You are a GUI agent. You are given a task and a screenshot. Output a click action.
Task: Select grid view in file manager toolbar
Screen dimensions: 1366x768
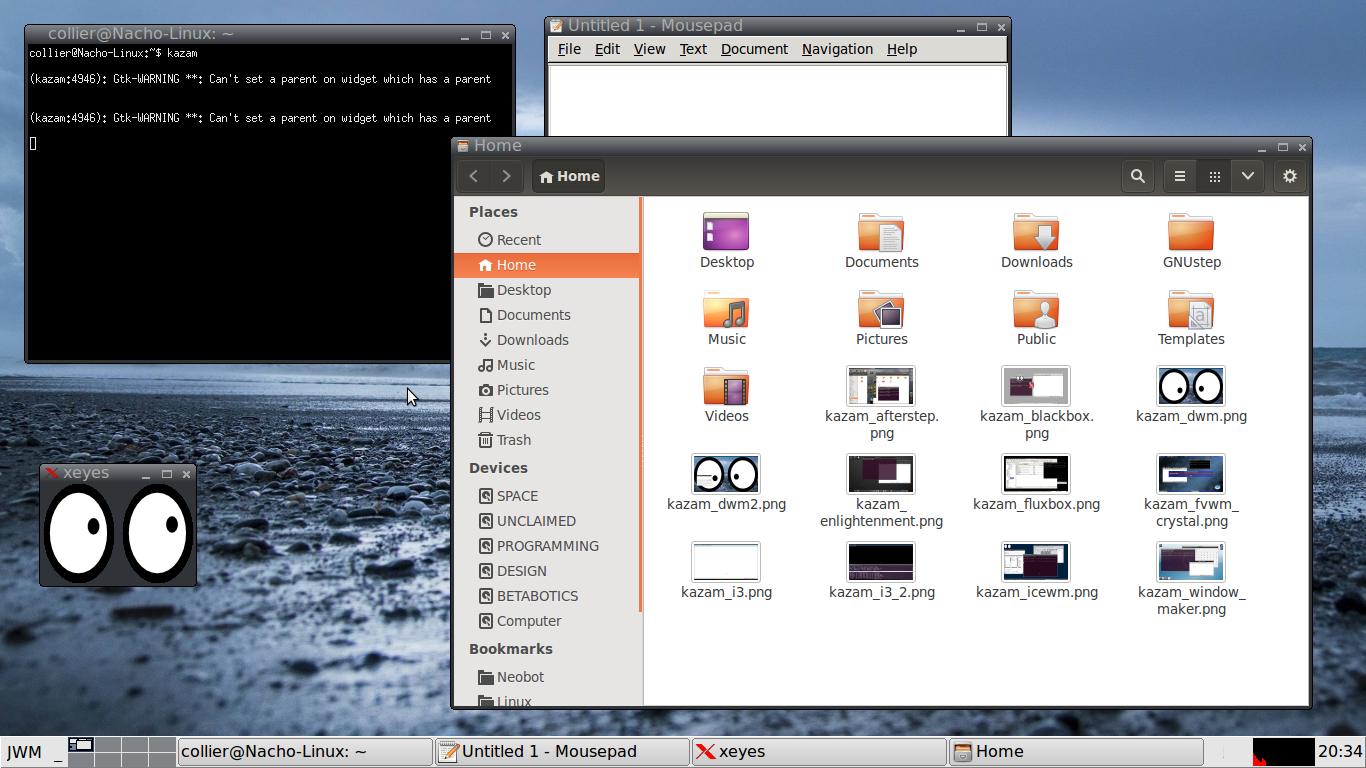point(1213,176)
